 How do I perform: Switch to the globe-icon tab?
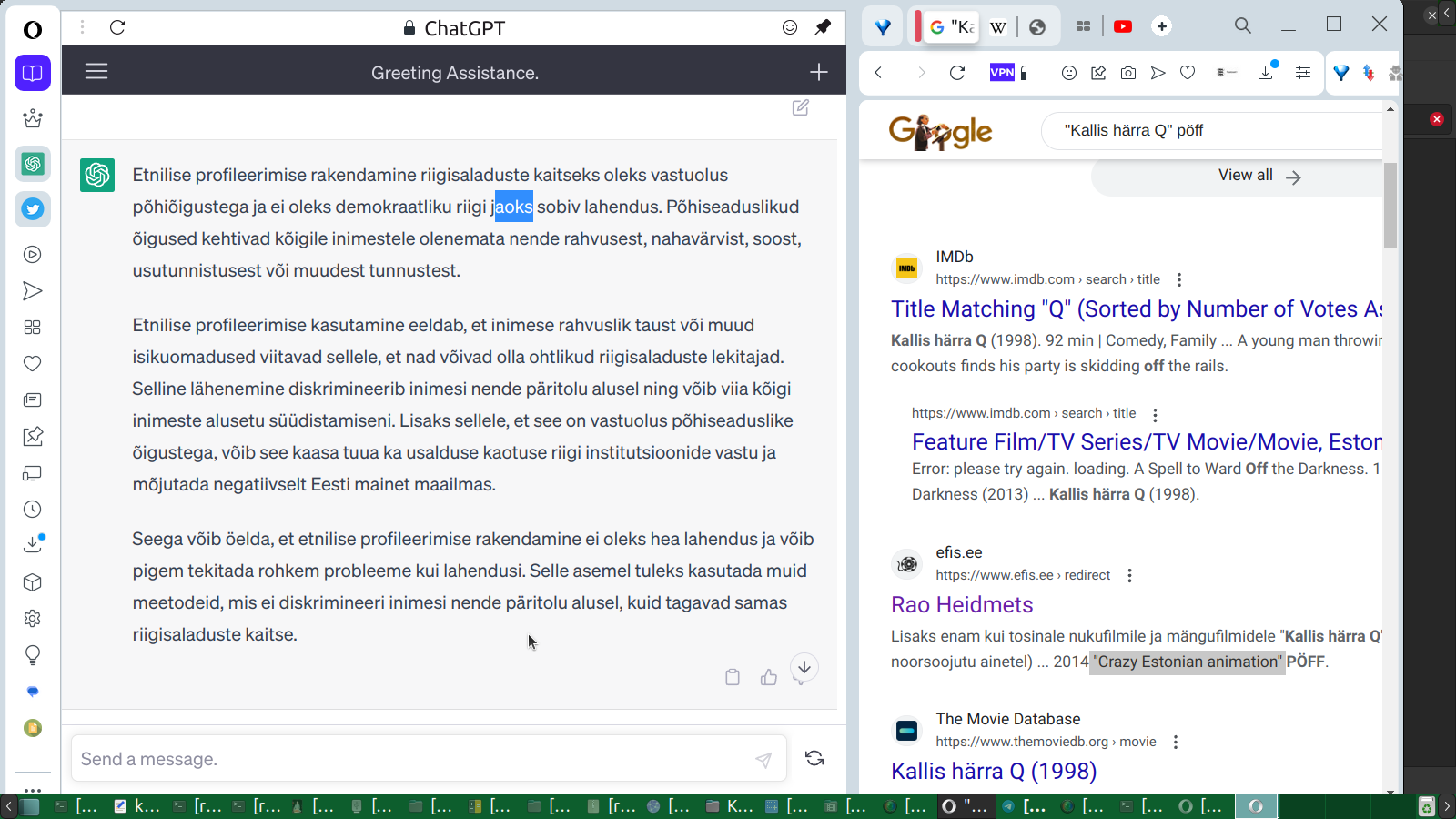pyautogui.click(x=1037, y=26)
